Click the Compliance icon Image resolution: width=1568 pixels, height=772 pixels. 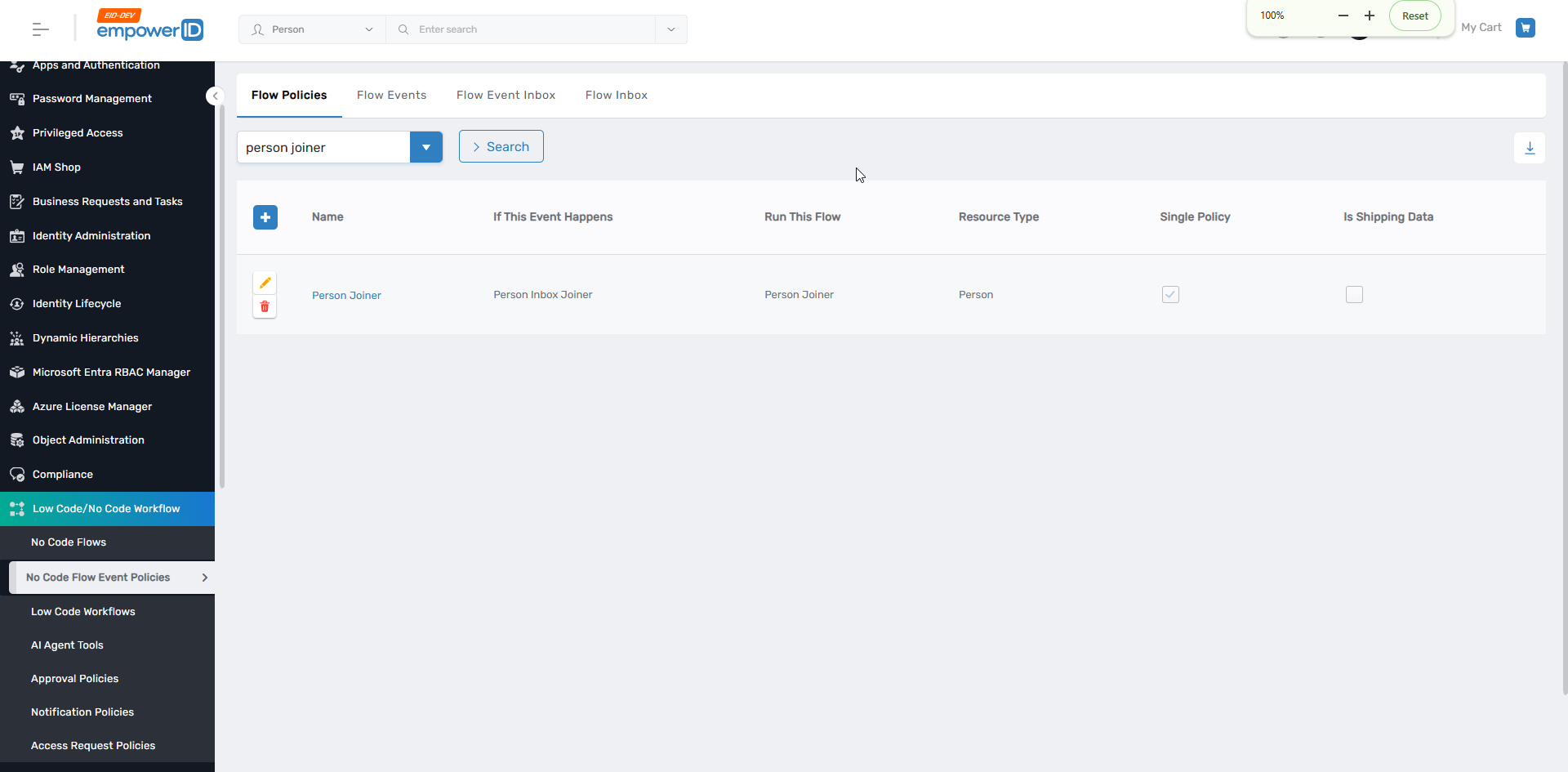point(17,475)
